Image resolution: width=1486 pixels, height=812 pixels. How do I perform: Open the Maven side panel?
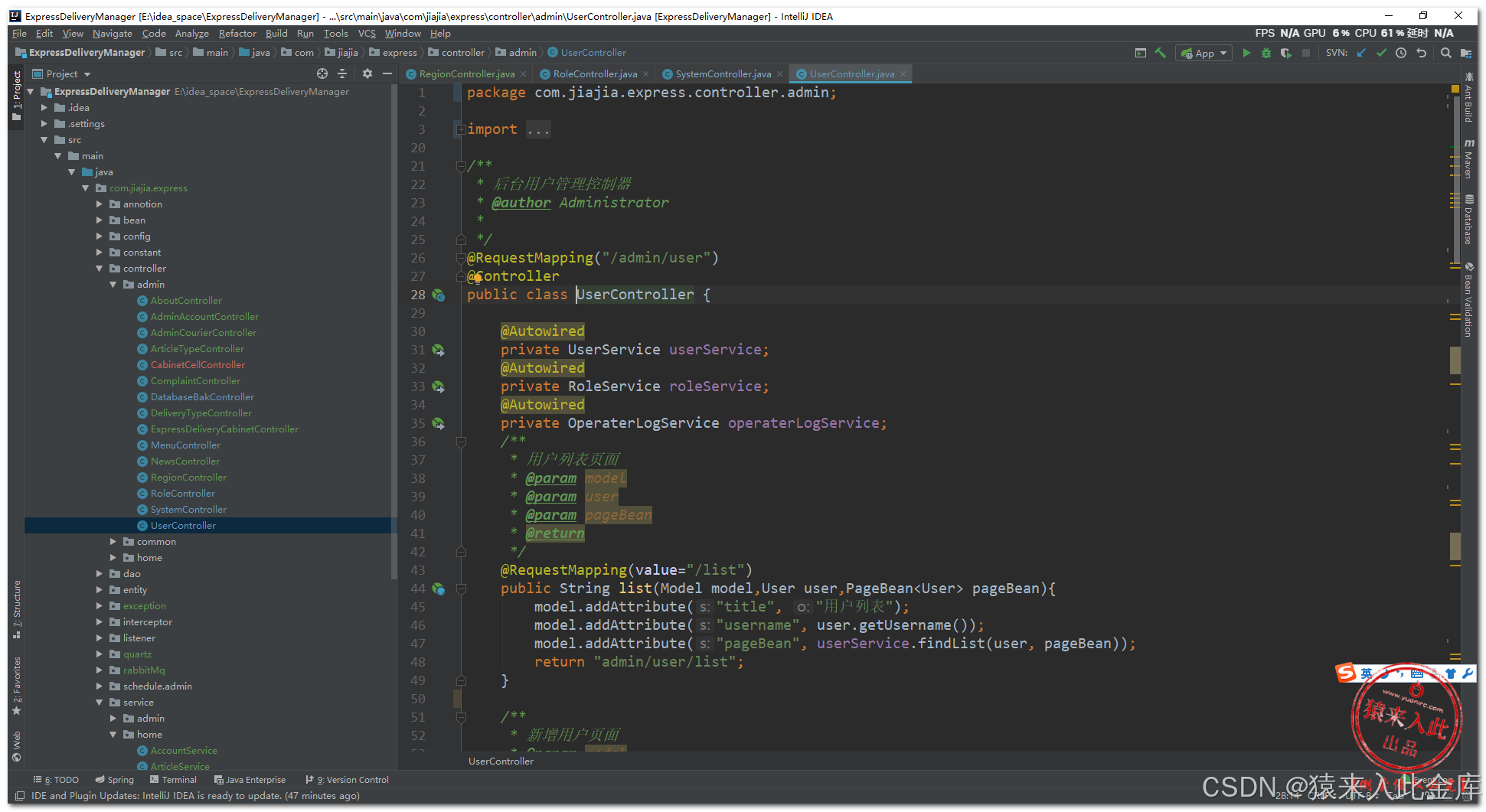tap(1468, 159)
